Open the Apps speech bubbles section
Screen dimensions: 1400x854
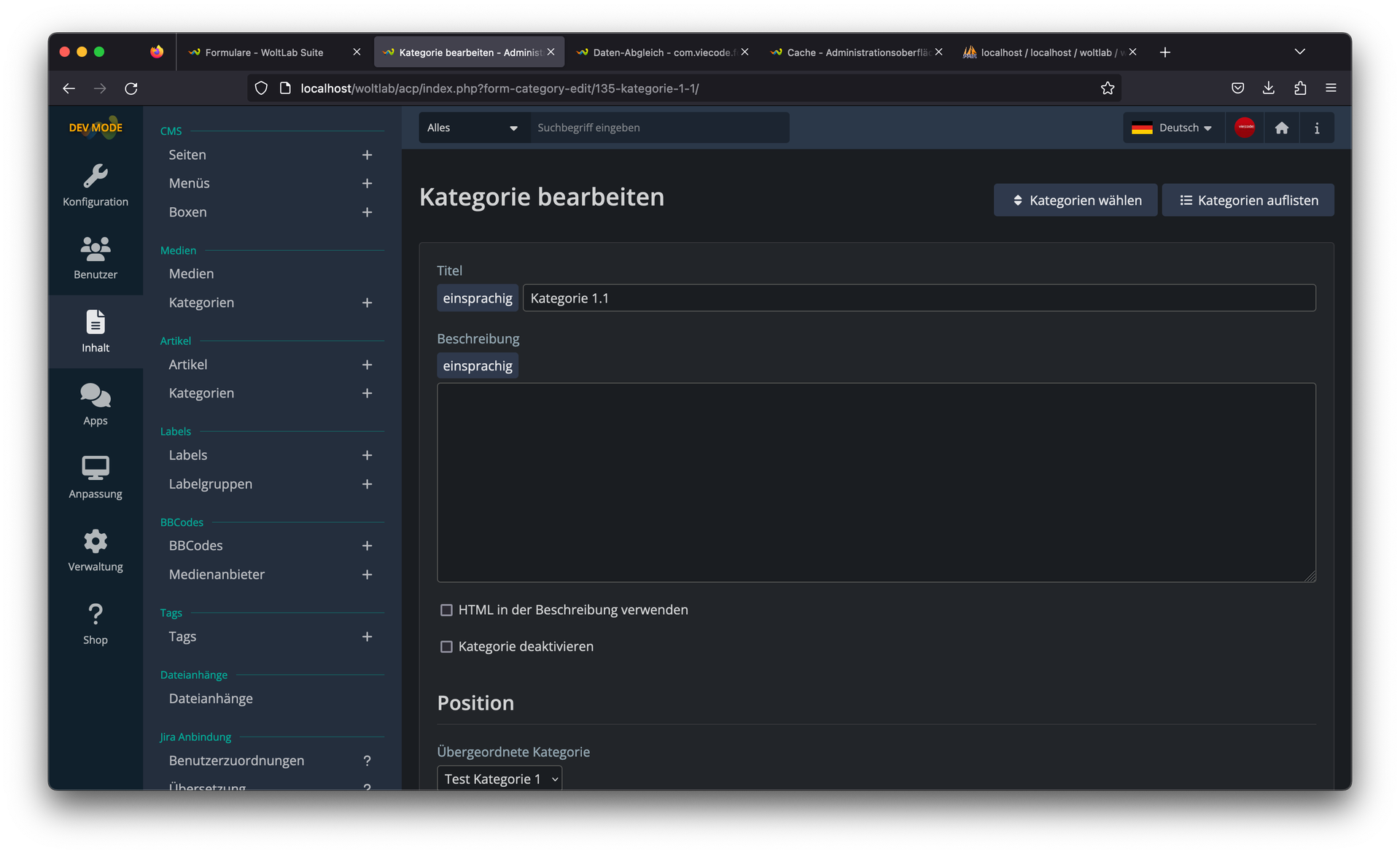(96, 404)
